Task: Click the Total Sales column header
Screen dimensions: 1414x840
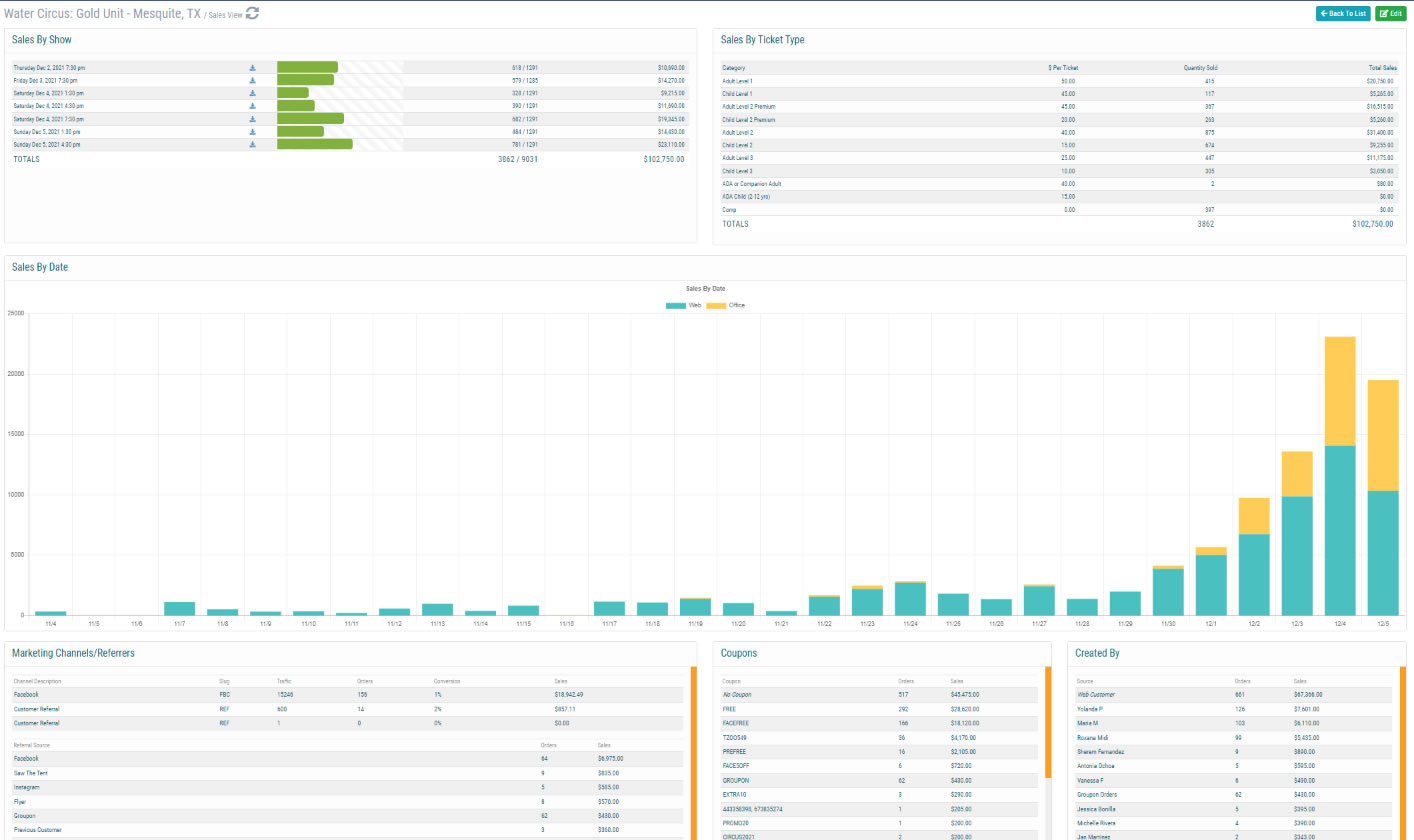Action: [1382, 67]
